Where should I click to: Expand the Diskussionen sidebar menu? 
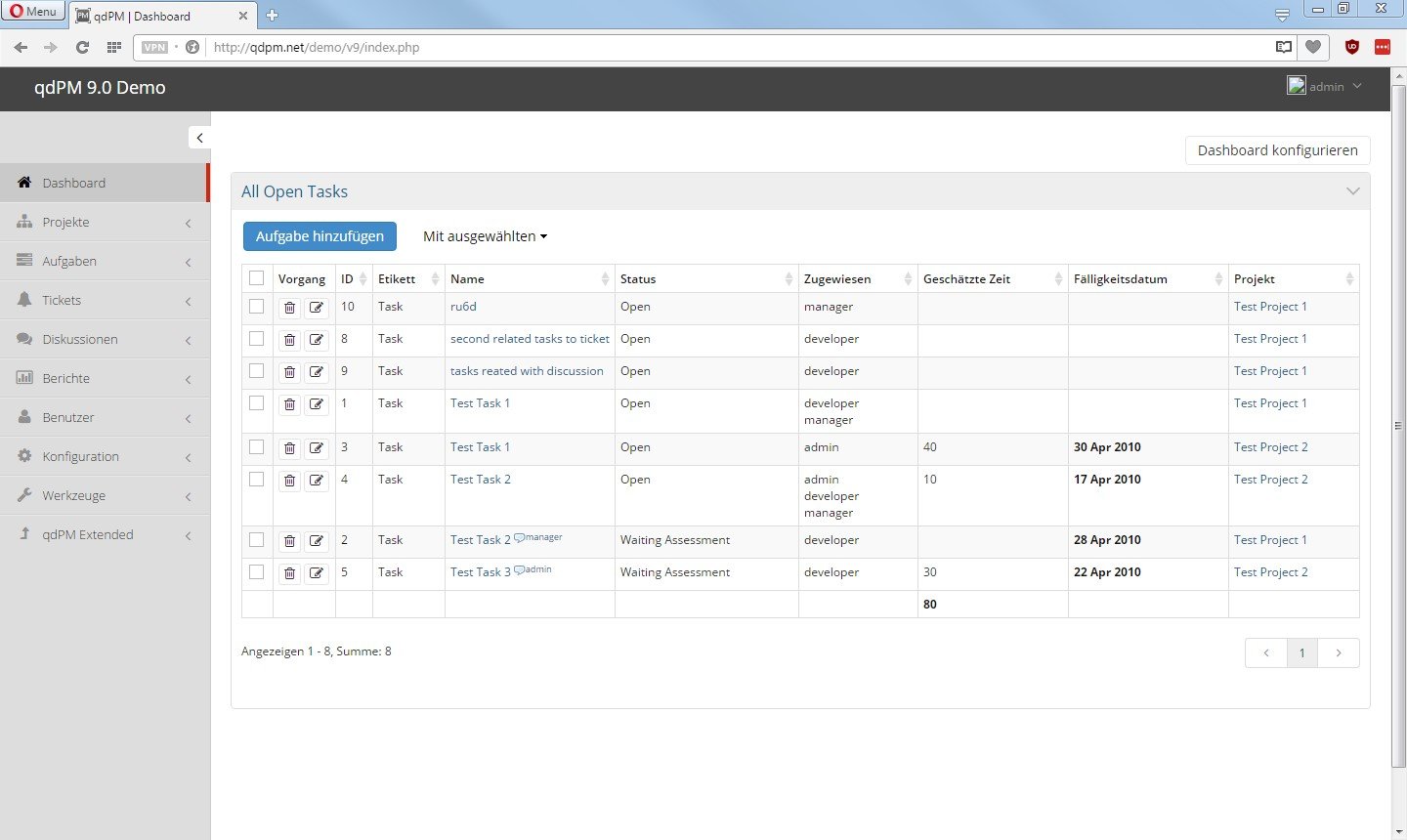click(105, 339)
